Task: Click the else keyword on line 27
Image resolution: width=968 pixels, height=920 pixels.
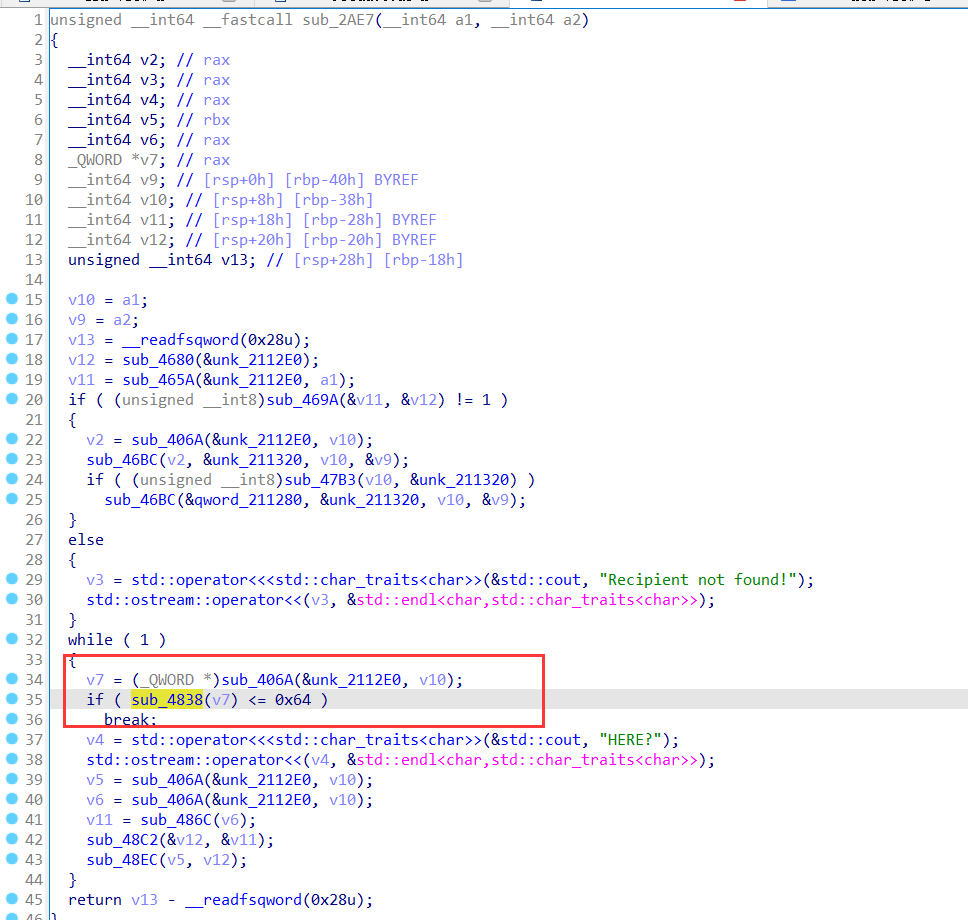Action: [86, 540]
